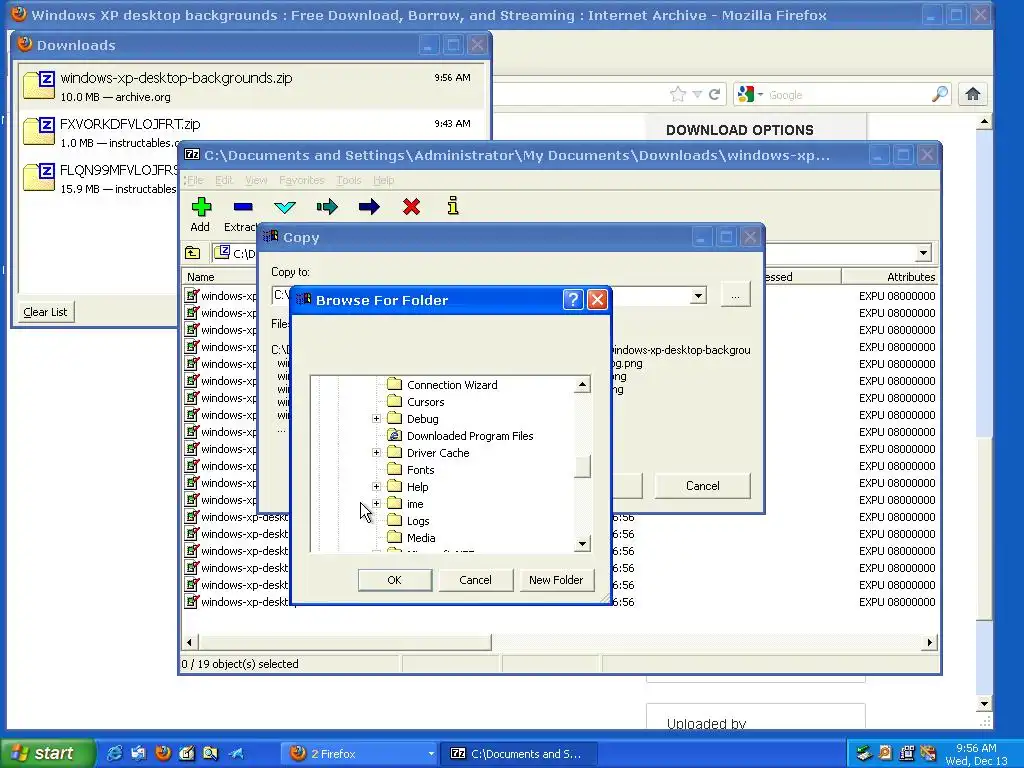The height and width of the screenshot is (768, 1024).
Task: Click the teal Copy arrow icon in 7-Zip toolbar
Action: (x=327, y=207)
